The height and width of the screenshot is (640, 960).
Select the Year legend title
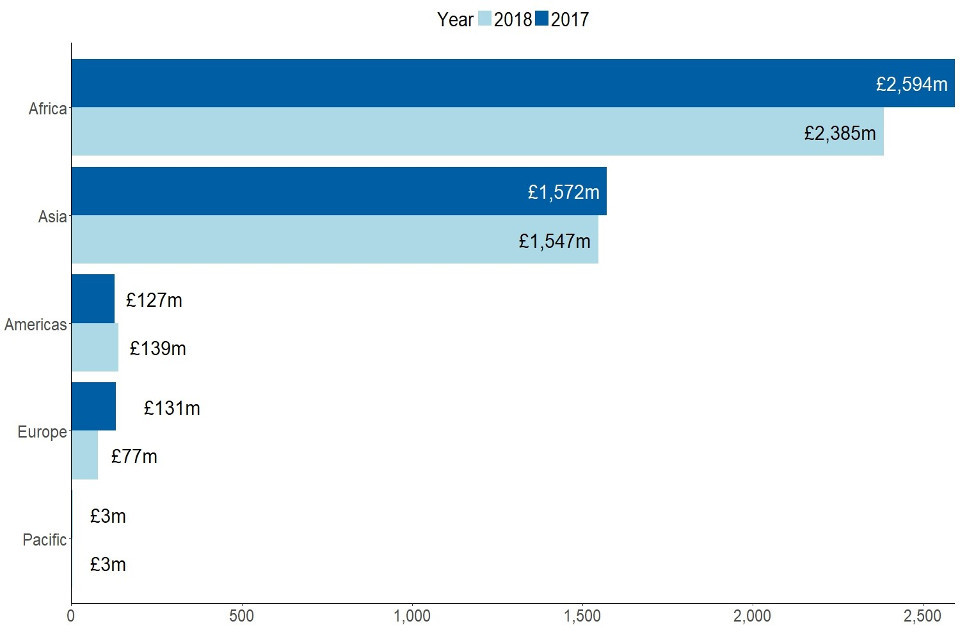click(455, 19)
